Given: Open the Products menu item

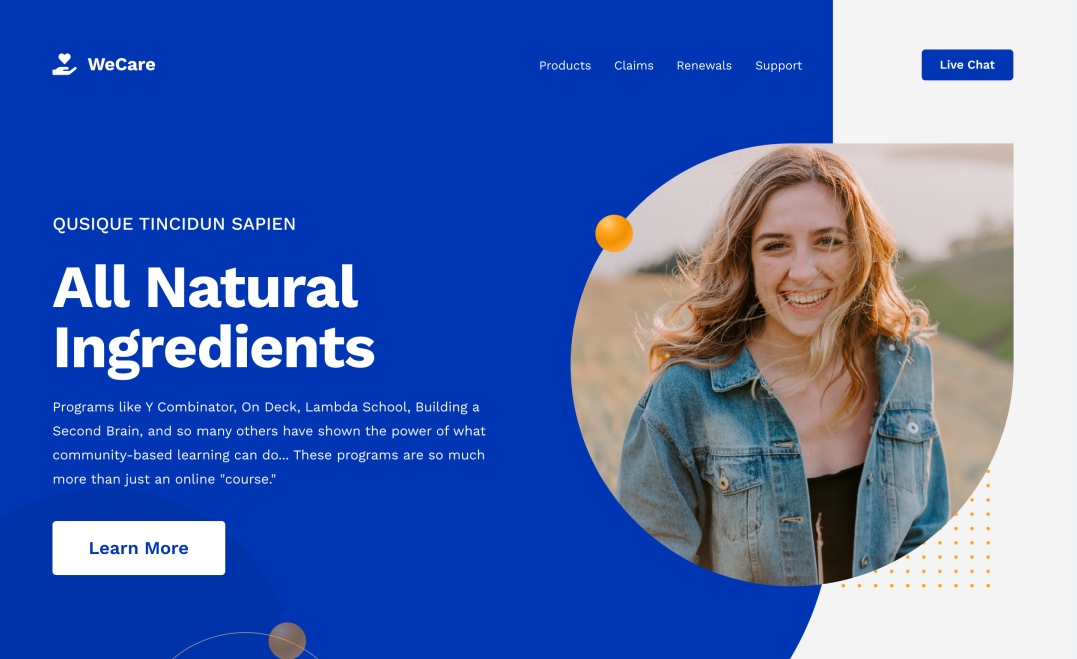Looking at the screenshot, I should (x=565, y=65).
